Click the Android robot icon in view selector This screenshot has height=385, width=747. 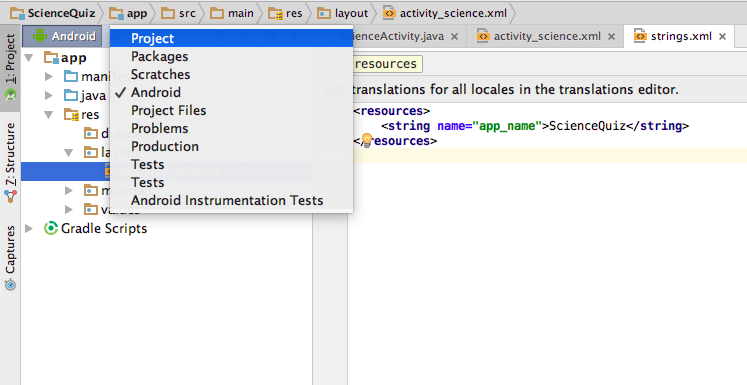pos(40,36)
